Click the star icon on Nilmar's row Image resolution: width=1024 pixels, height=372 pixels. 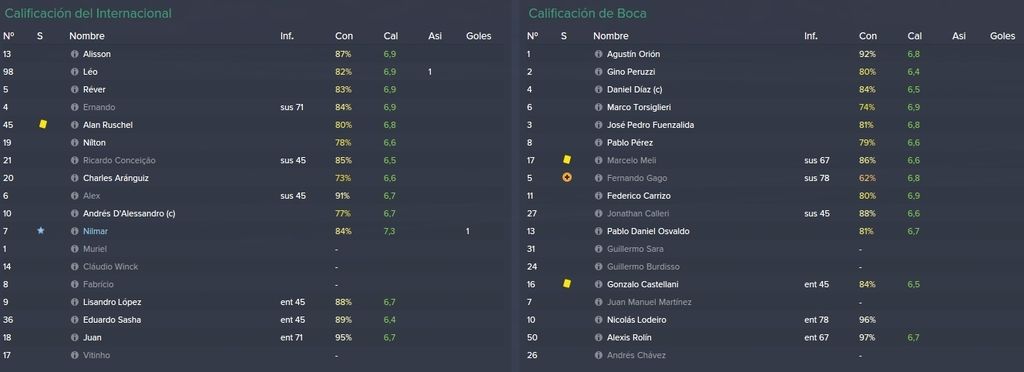40,231
